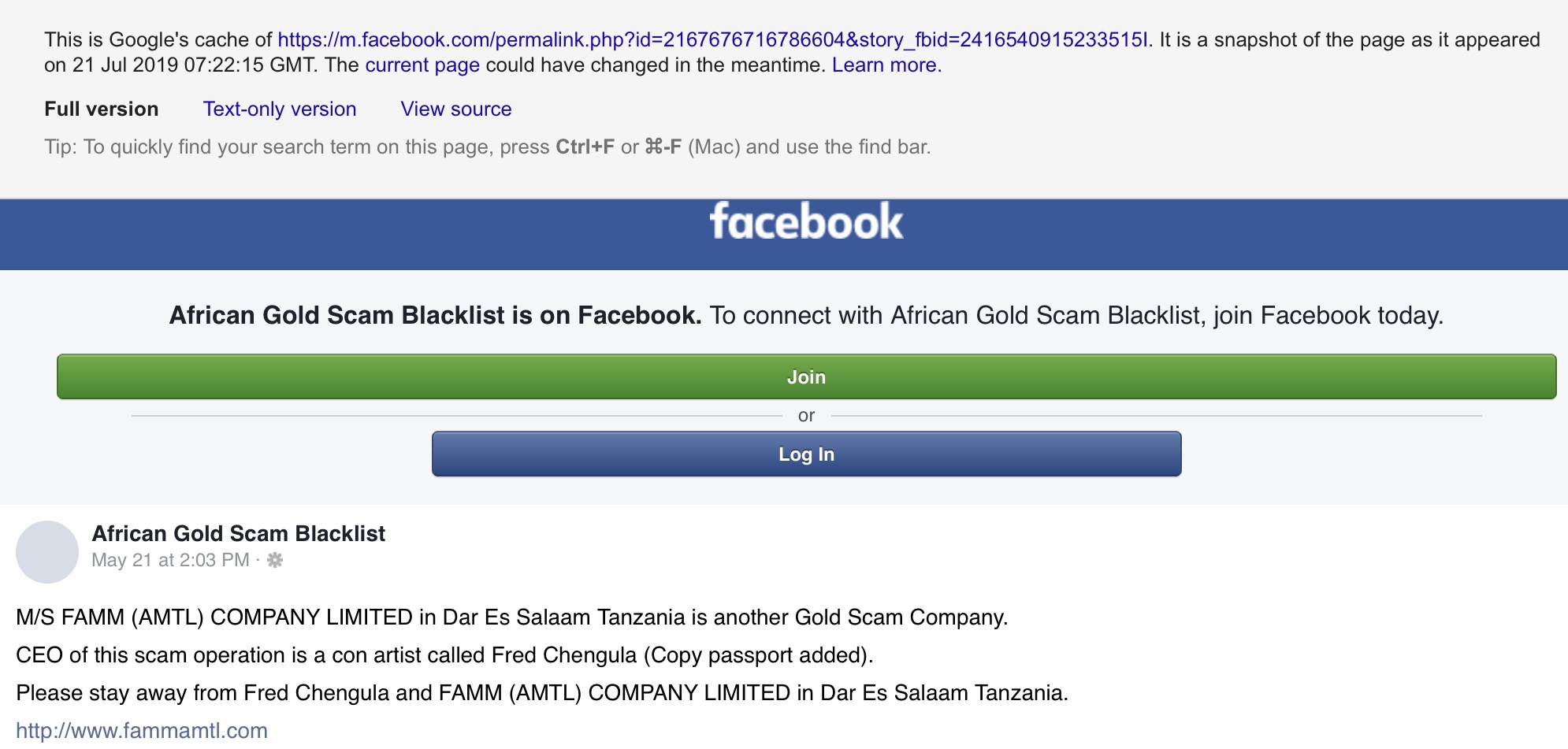Open the African Gold Scam Blacklist author name
This screenshot has height=749, width=1568.
[239, 534]
